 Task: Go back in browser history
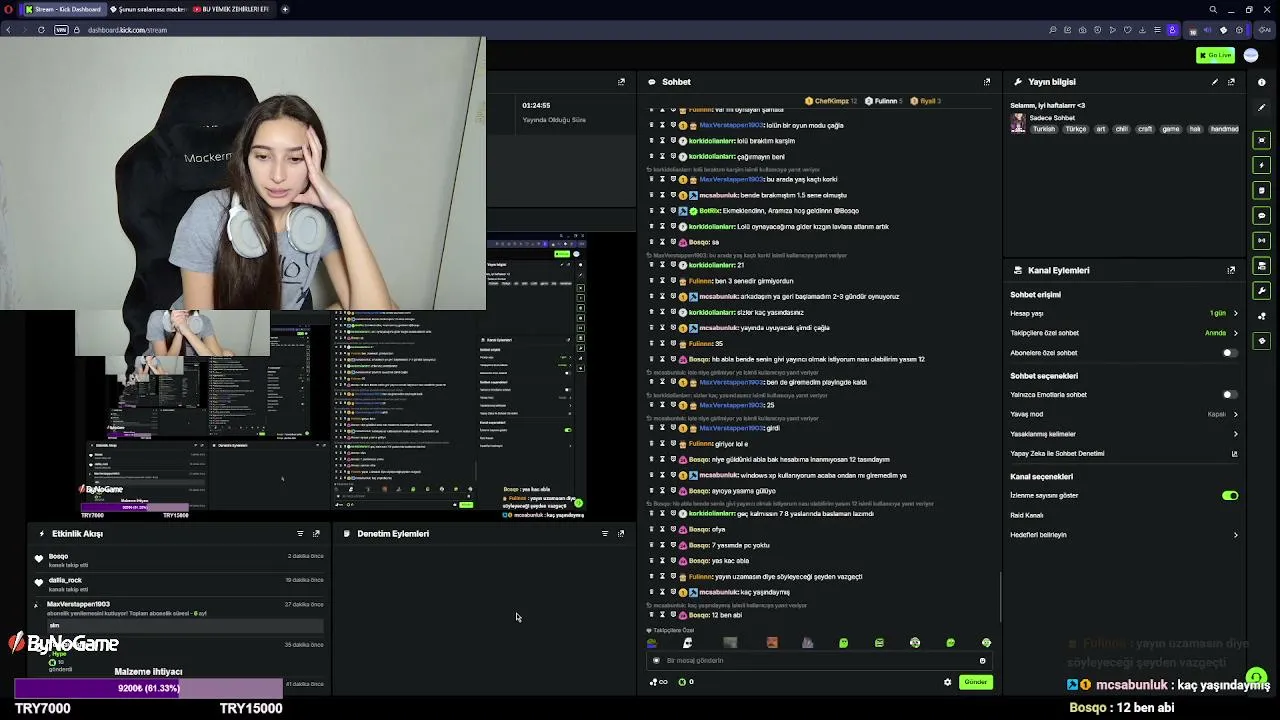point(8,30)
